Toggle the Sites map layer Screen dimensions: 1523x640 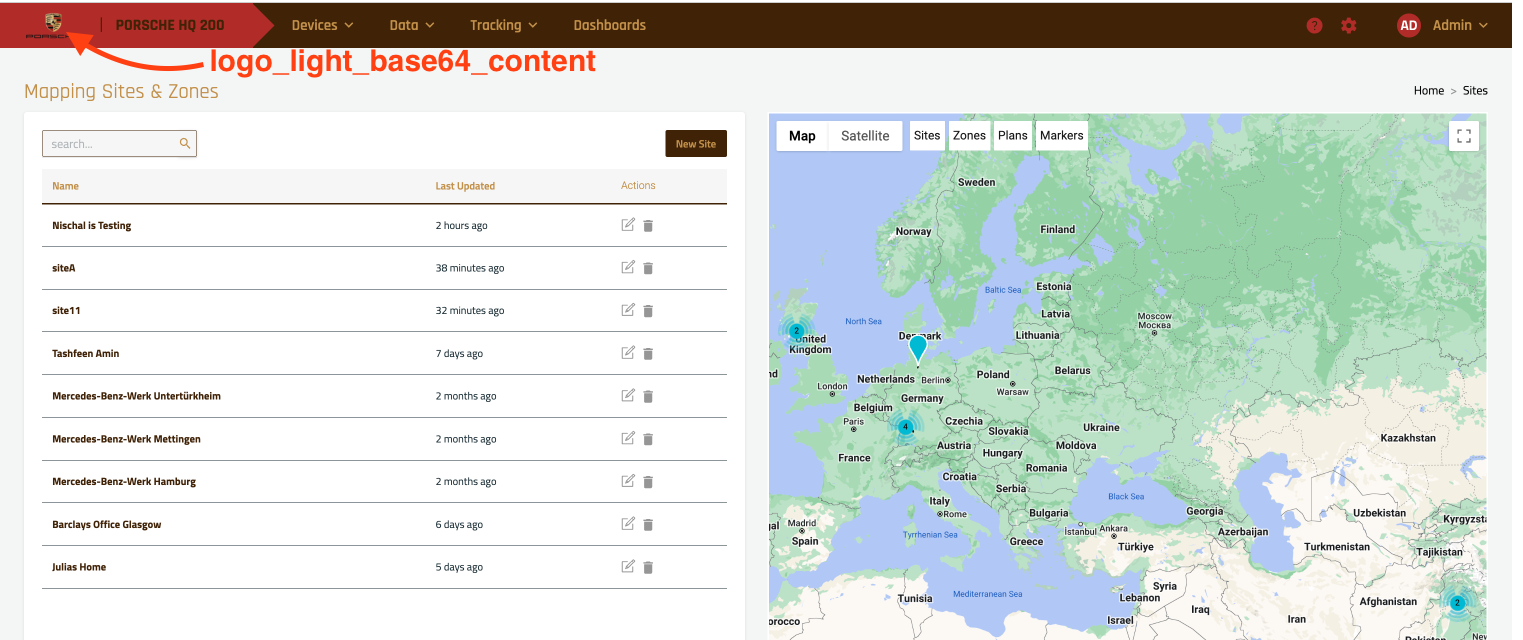(x=927, y=136)
